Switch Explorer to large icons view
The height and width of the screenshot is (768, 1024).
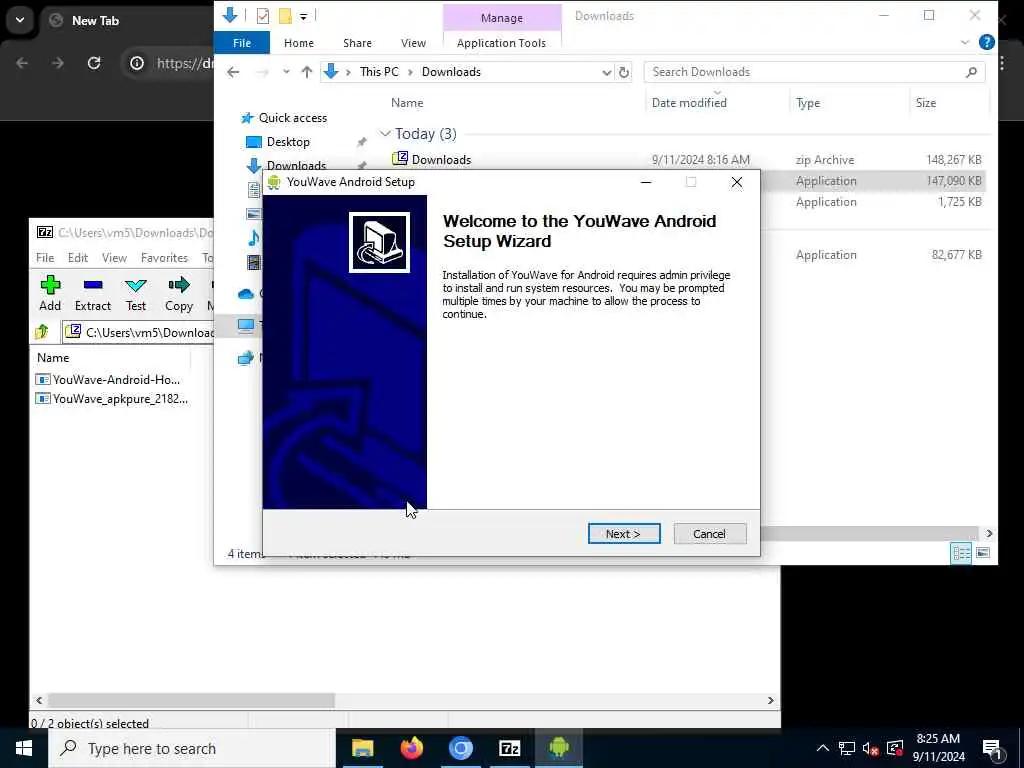click(x=982, y=553)
